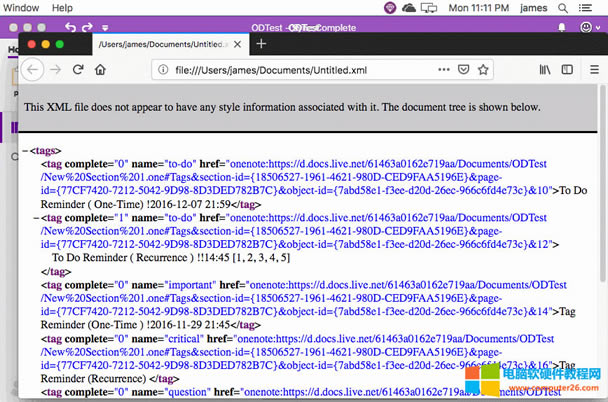Show the Firefox sidebar

point(567,69)
